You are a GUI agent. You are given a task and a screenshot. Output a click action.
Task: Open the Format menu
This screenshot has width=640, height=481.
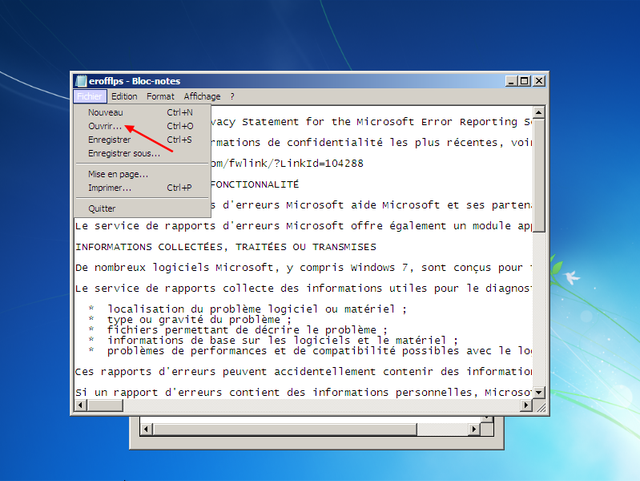160,97
